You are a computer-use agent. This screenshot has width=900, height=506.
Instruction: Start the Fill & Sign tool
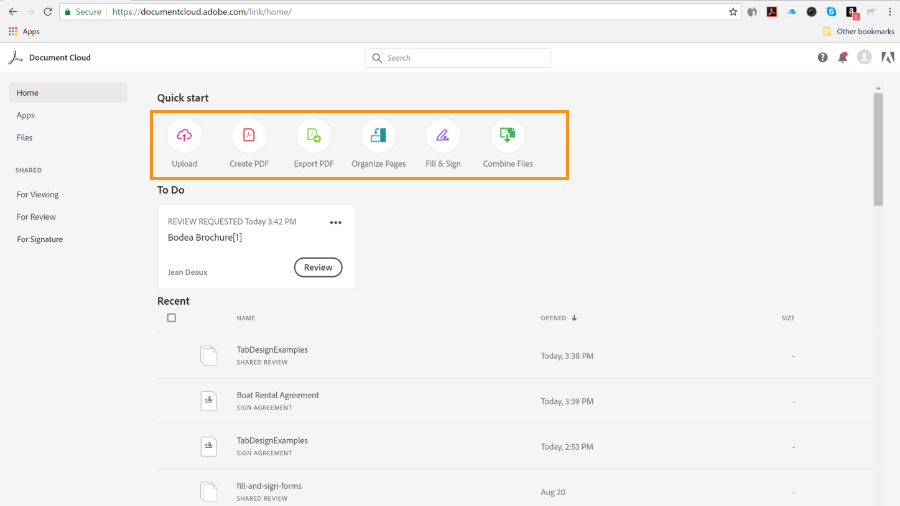443,135
